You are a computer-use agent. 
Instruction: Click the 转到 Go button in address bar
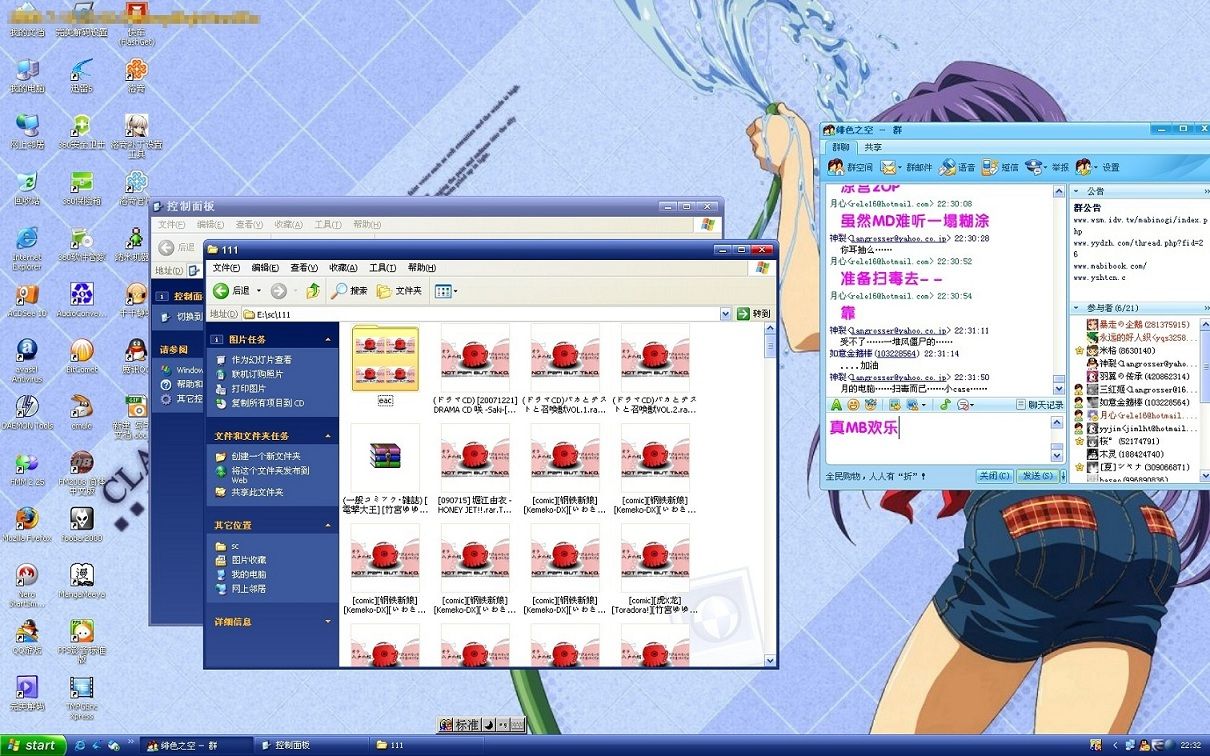click(754, 314)
